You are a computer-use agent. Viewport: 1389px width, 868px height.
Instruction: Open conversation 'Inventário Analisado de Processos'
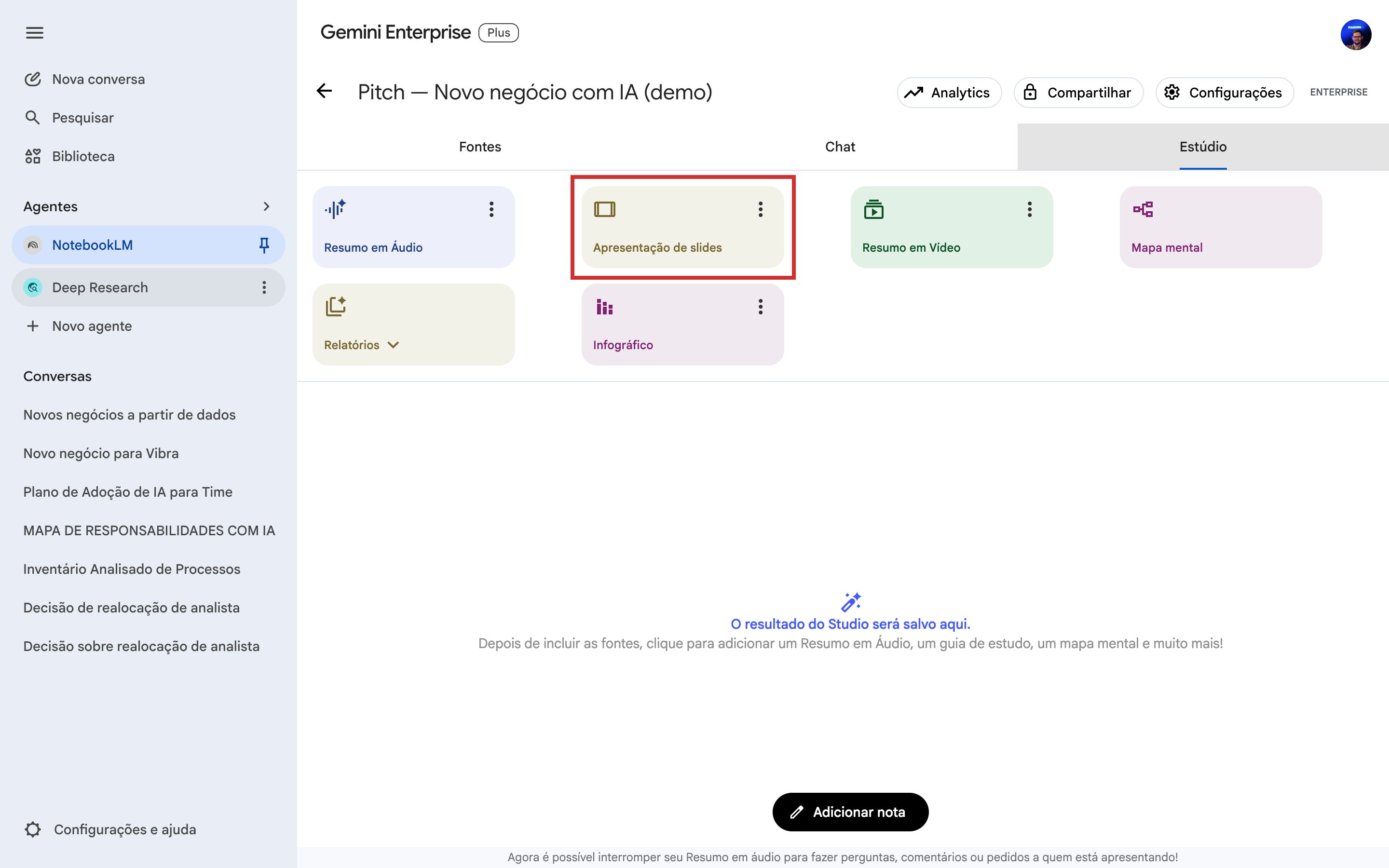click(132, 569)
